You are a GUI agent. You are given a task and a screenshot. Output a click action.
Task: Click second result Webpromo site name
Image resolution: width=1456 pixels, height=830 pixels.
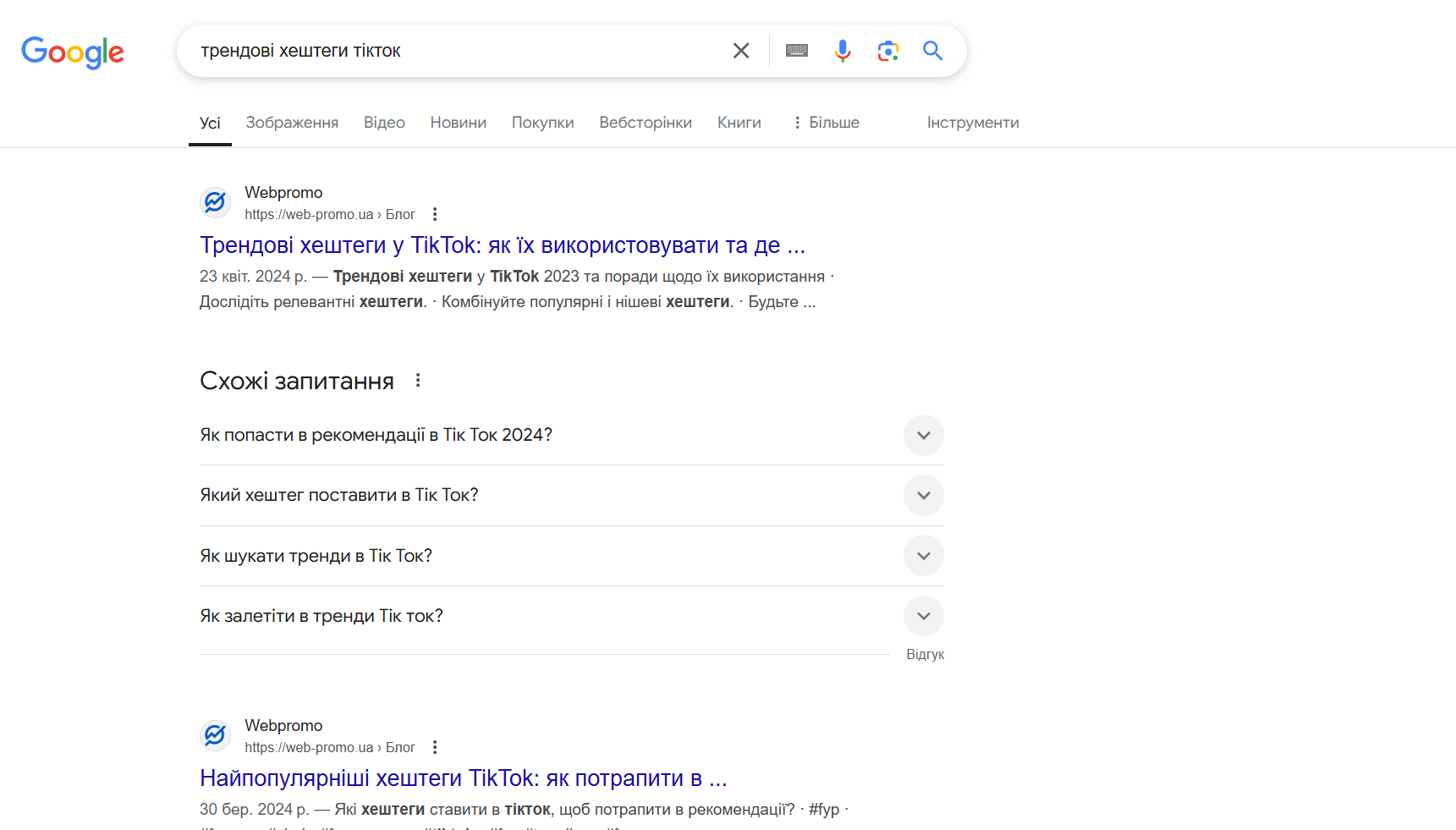click(x=283, y=726)
